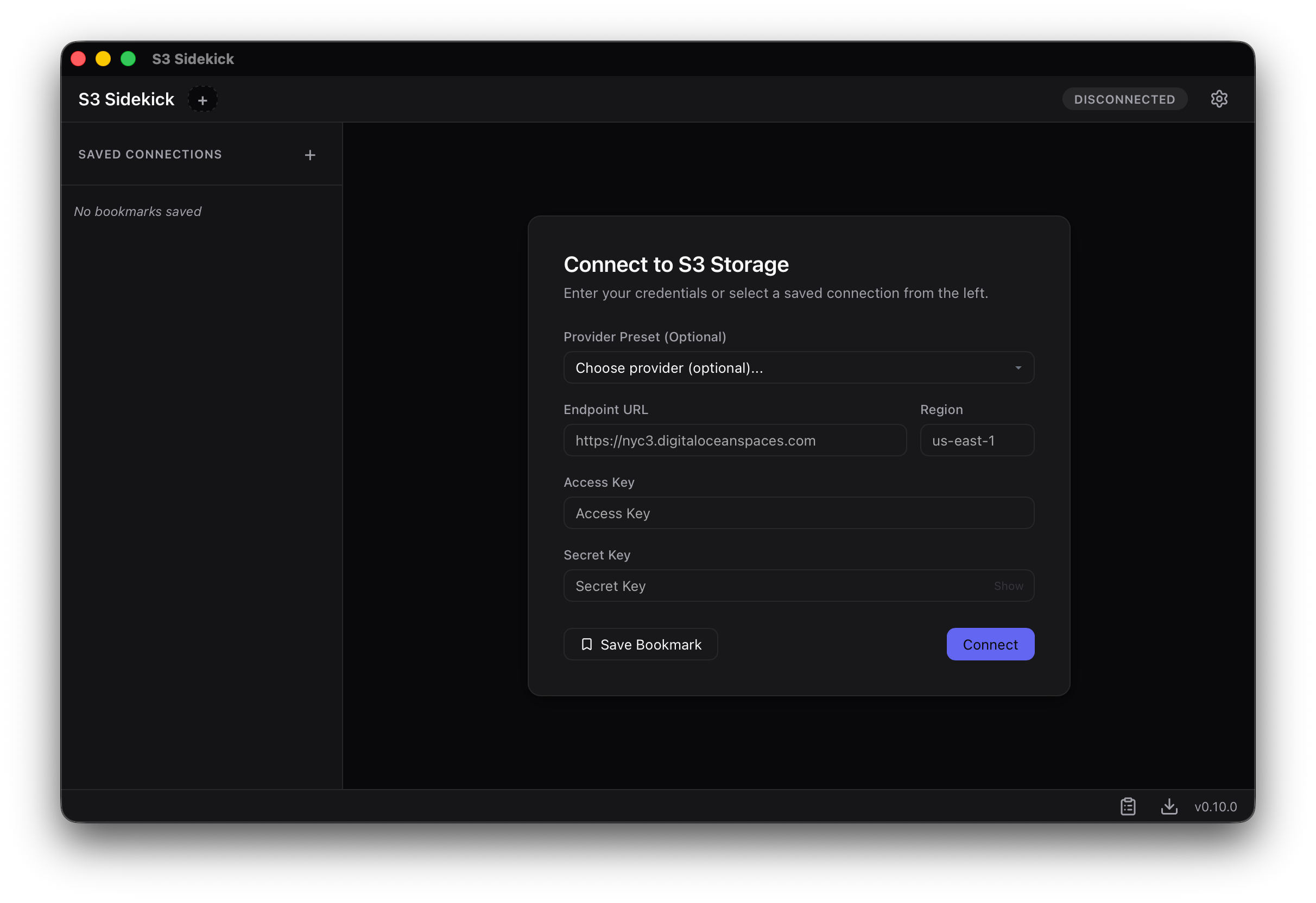The image size is (1316, 903).
Task: Click the download icon in the status bar
Action: point(1169,806)
